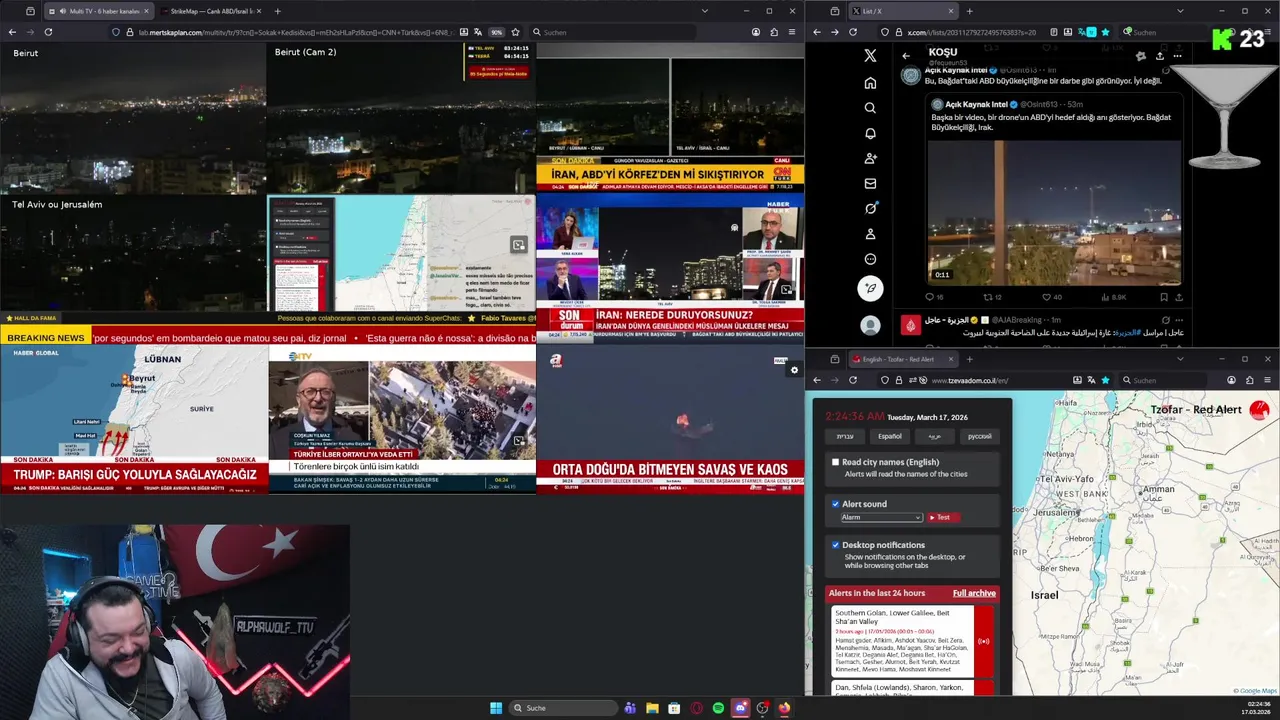Image resolution: width=1280 pixels, height=720 pixels.
Task: Open Firefox from taskbar
Action: click(784, 708)
